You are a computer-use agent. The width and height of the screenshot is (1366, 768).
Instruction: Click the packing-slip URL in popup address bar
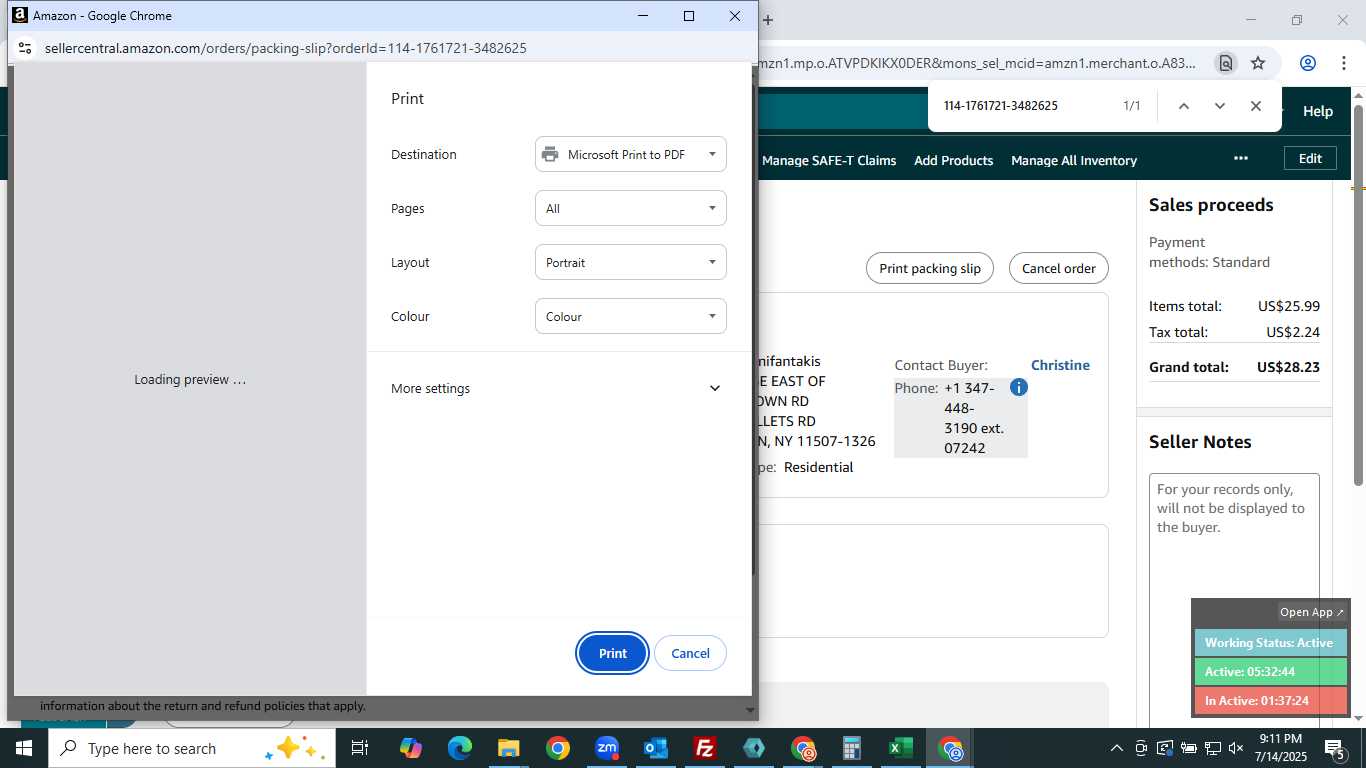(285, 48)
